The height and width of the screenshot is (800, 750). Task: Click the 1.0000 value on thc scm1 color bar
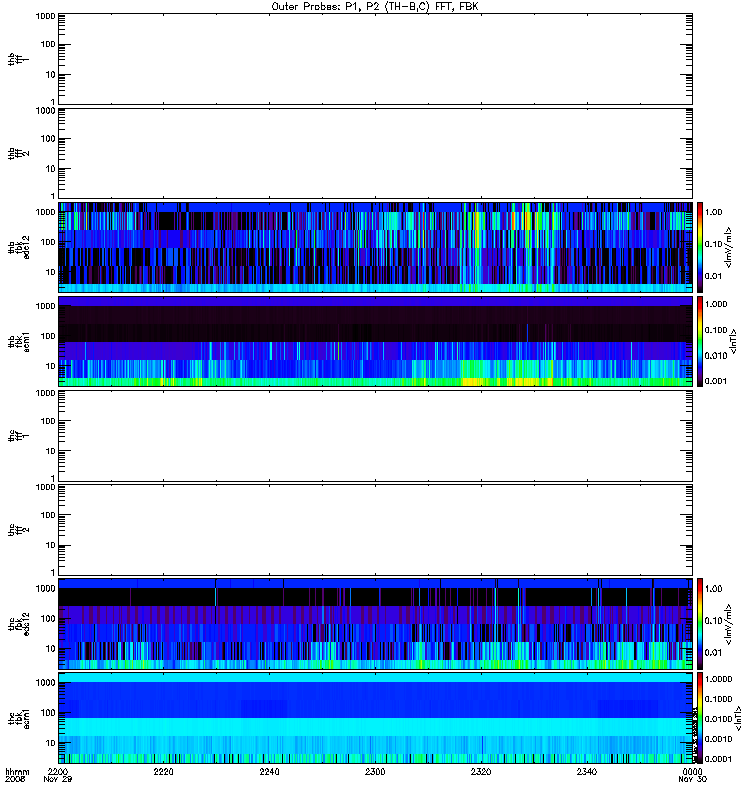[x=718, y=679]
